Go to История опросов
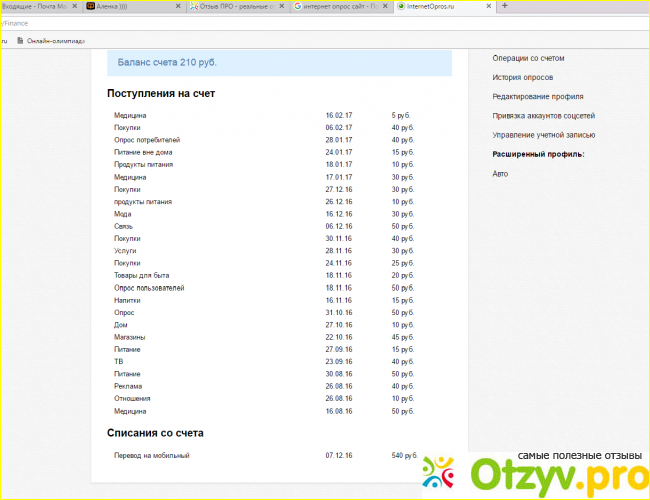This screenshot has width=650, height=500. tap(522, 77)
